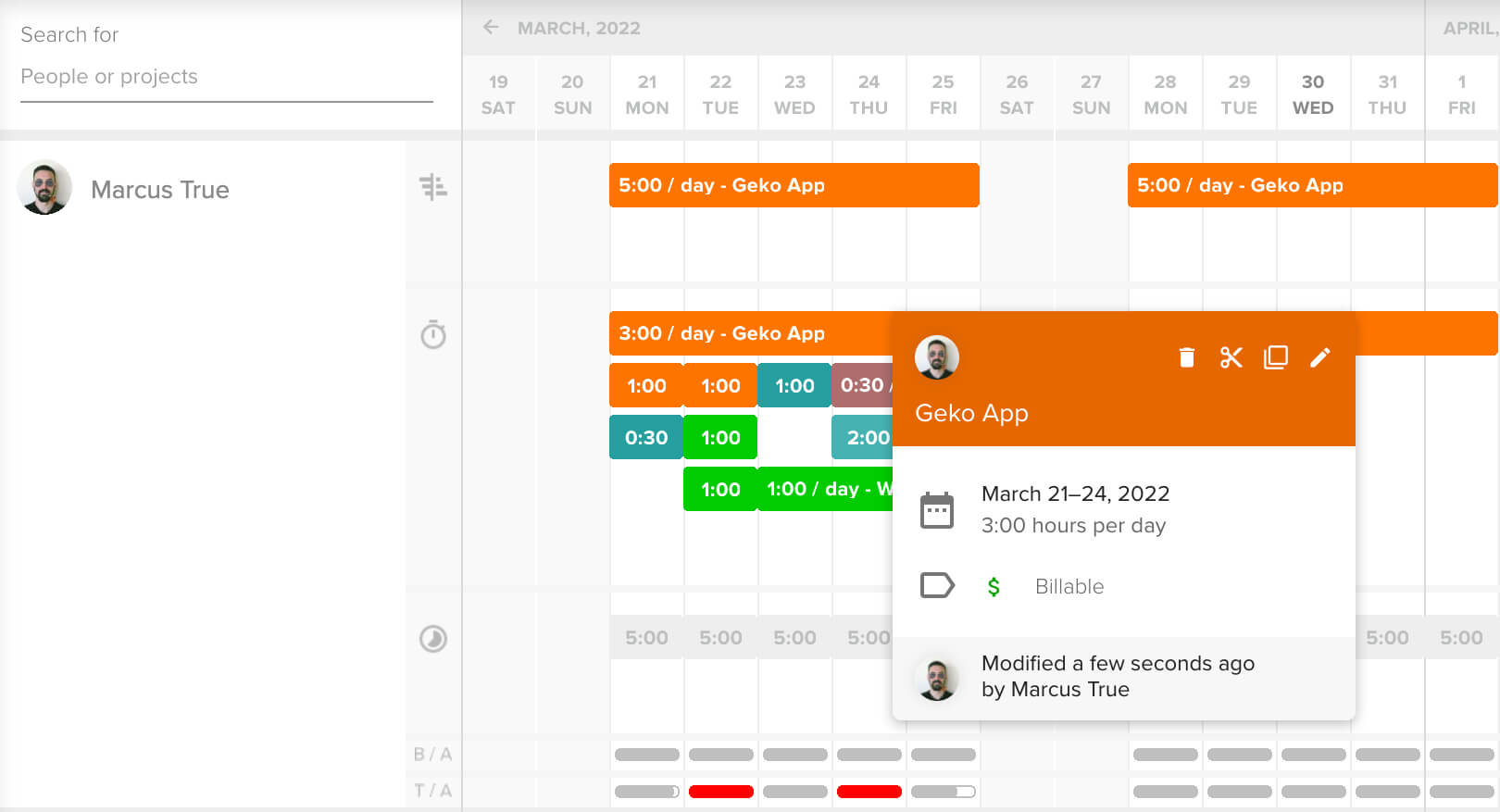Screen dimensions: 1500x812
Task: Select the teal 1:00 entry on Wednesday 23
Action: (x=794, y=385)
